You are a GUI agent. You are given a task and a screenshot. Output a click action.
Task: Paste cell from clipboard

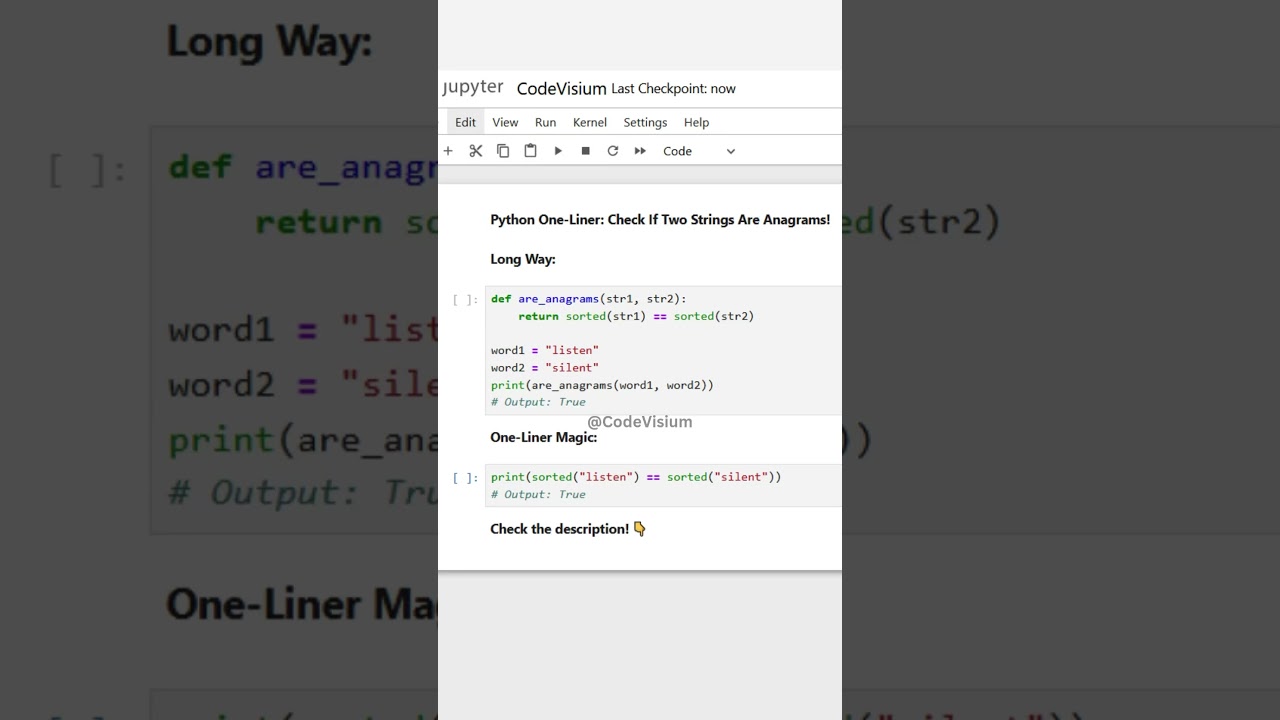coord(531,151)
